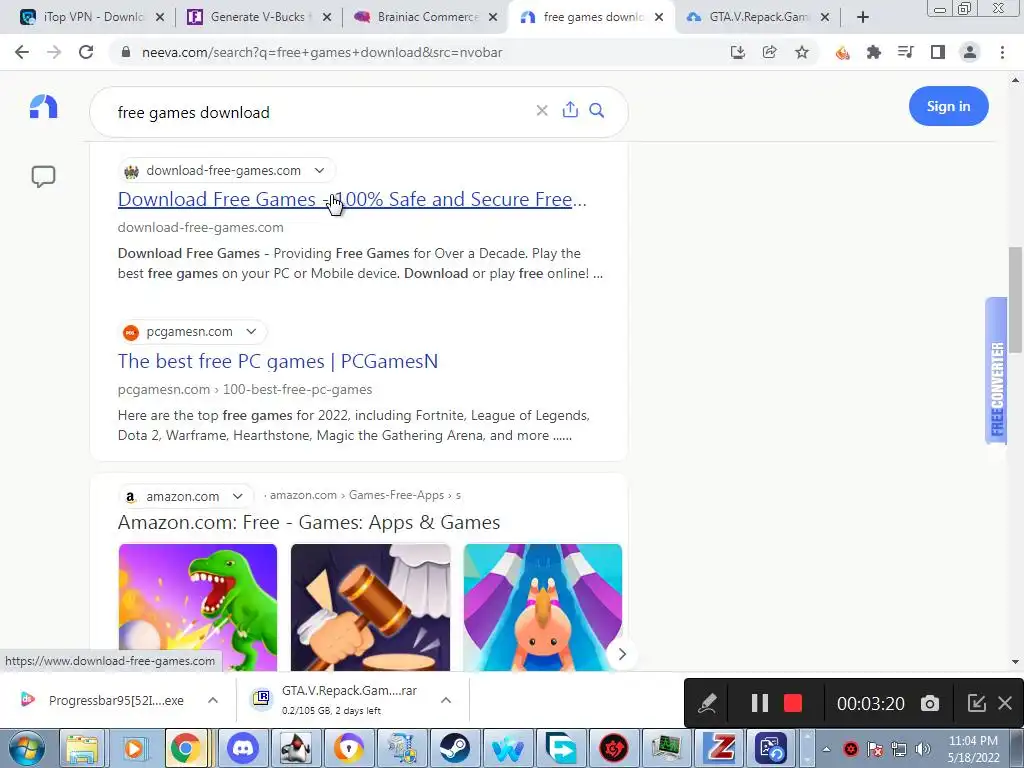Close the screen recorder toolbar
The image size is (1024, 768).
click(1005, 703)
